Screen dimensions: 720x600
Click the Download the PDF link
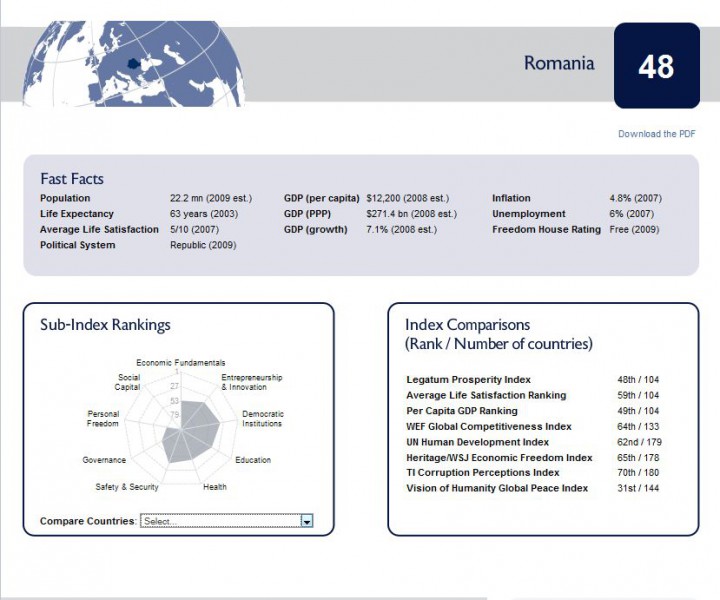point(656,134)
